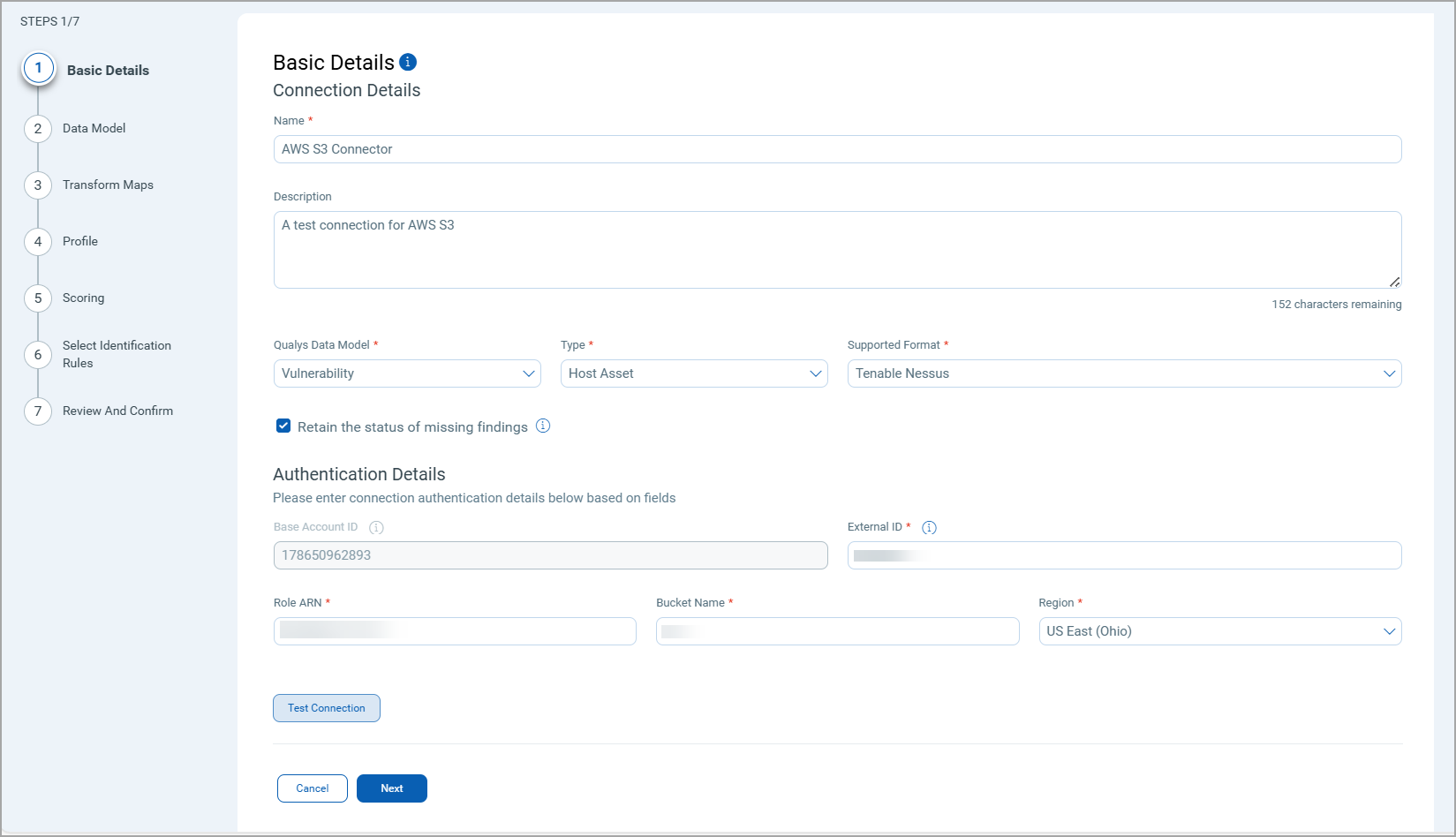Click the Next button

pyautogui.click(x=392, y=788)
